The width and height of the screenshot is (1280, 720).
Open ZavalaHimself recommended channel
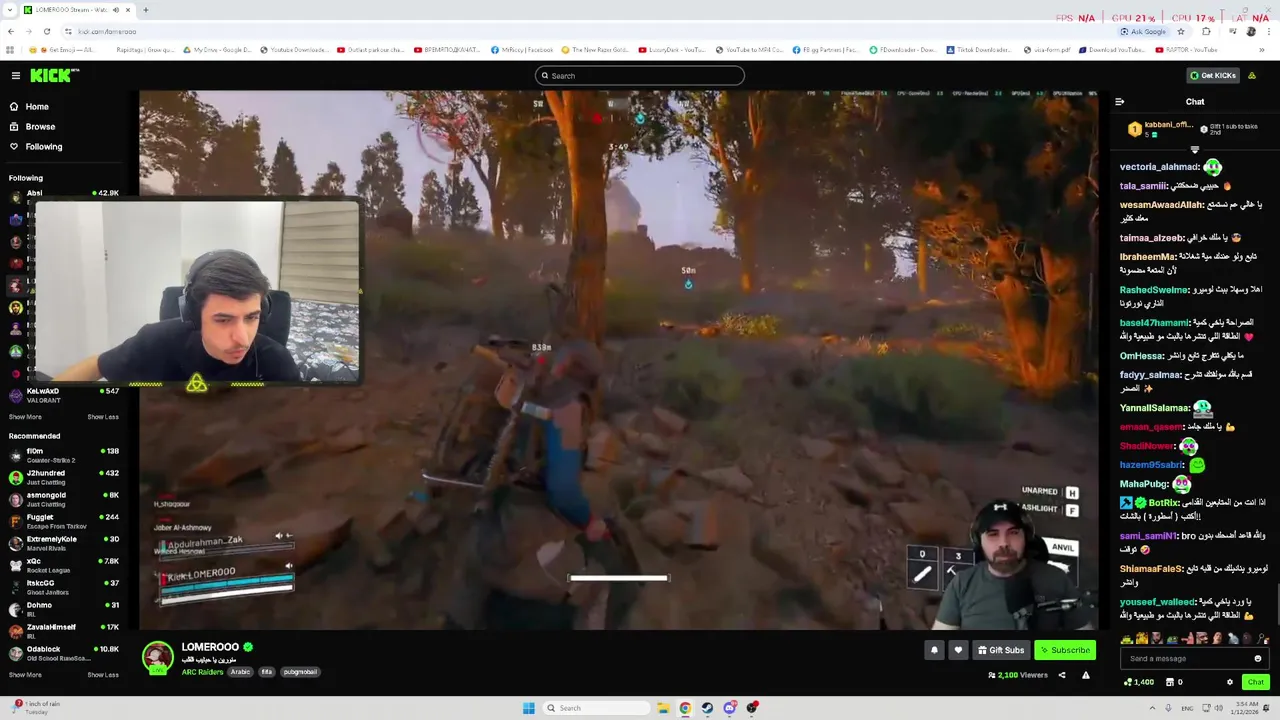click(65, 631)
